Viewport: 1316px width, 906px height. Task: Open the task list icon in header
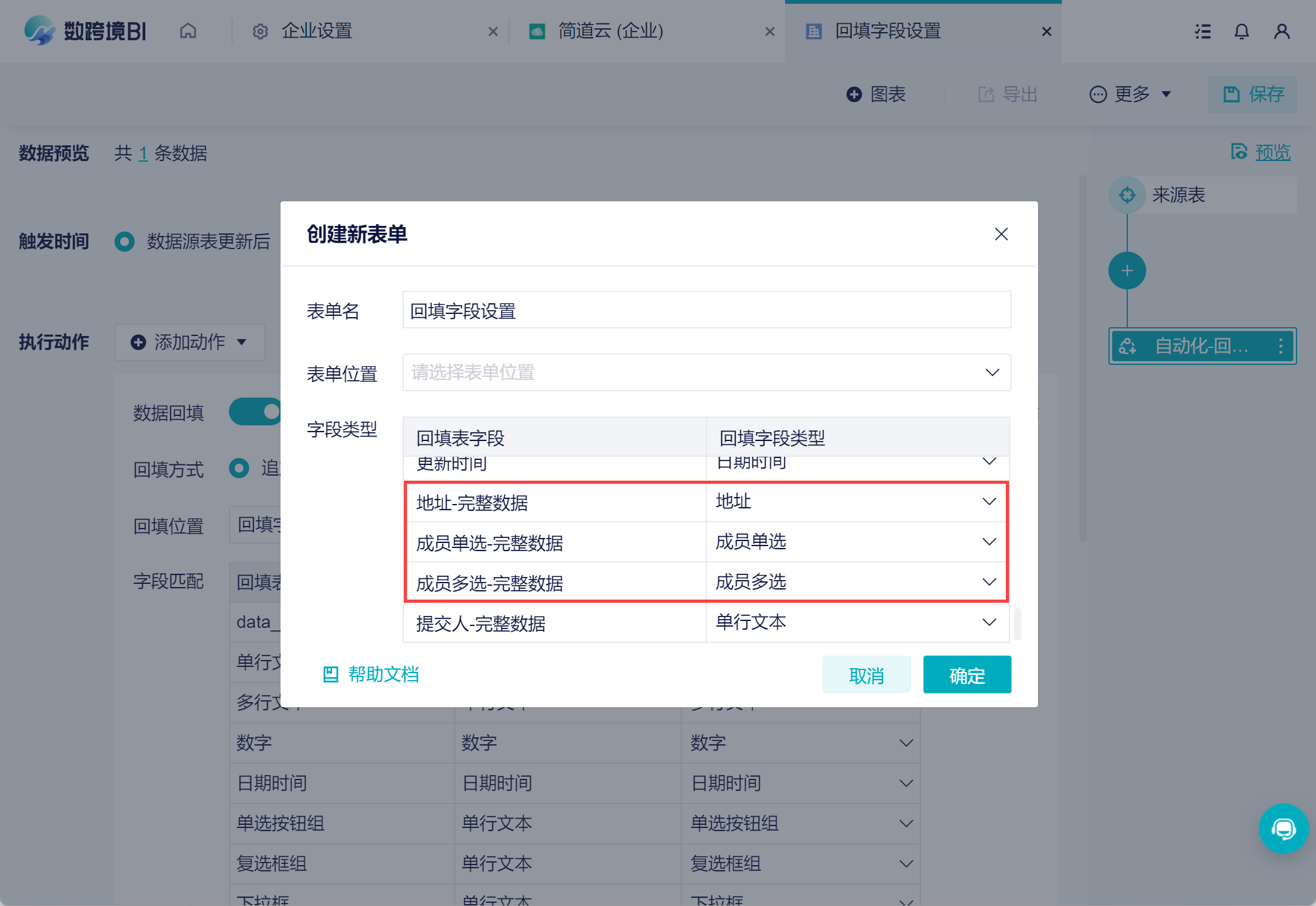(1203, 31)
